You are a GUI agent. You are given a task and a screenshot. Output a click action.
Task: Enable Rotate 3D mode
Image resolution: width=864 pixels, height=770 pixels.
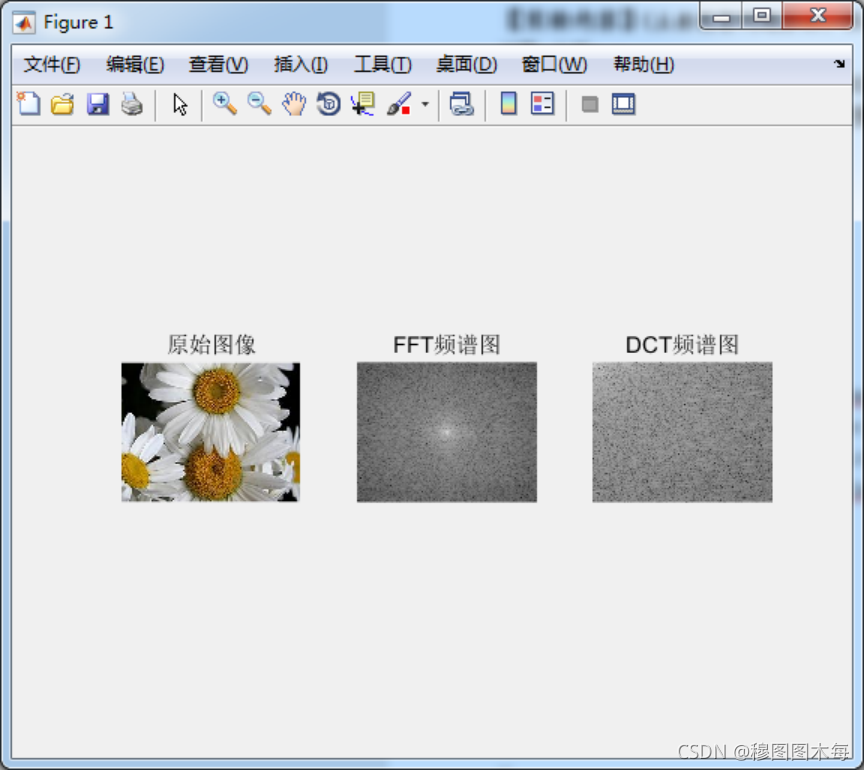click(328, 103)
